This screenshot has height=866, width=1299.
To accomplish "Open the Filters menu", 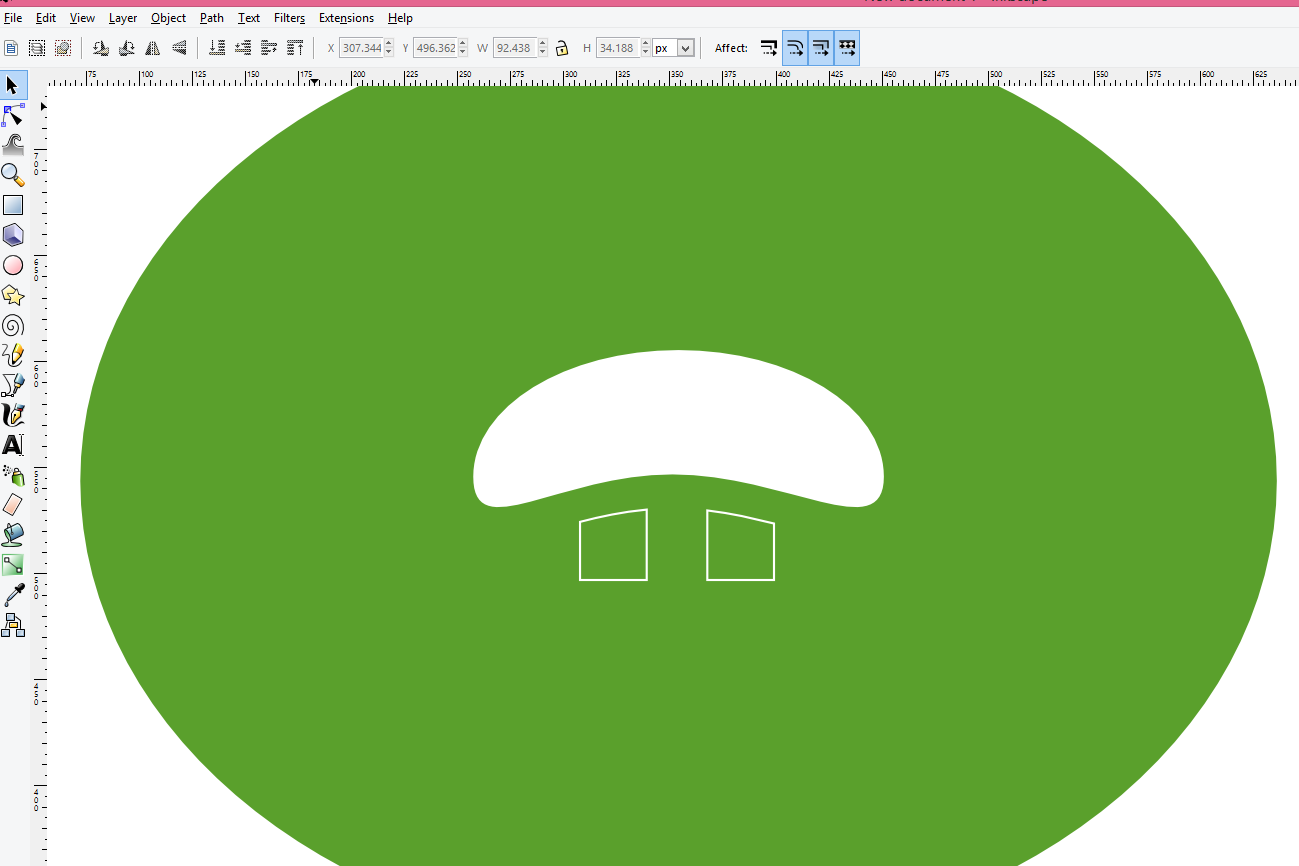I will pos(289,18).
